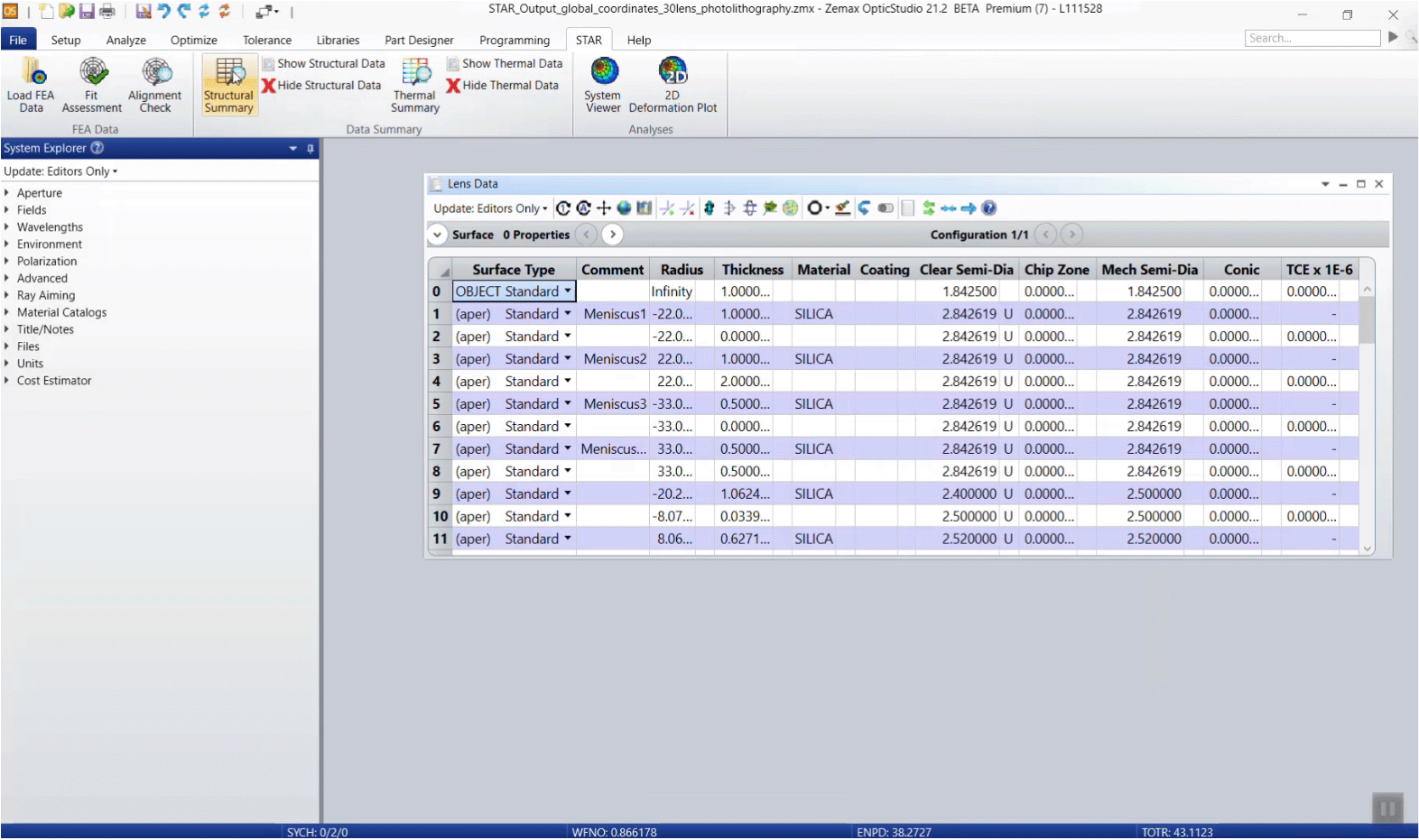Go to next surface properties arrow

coord(613,235)
